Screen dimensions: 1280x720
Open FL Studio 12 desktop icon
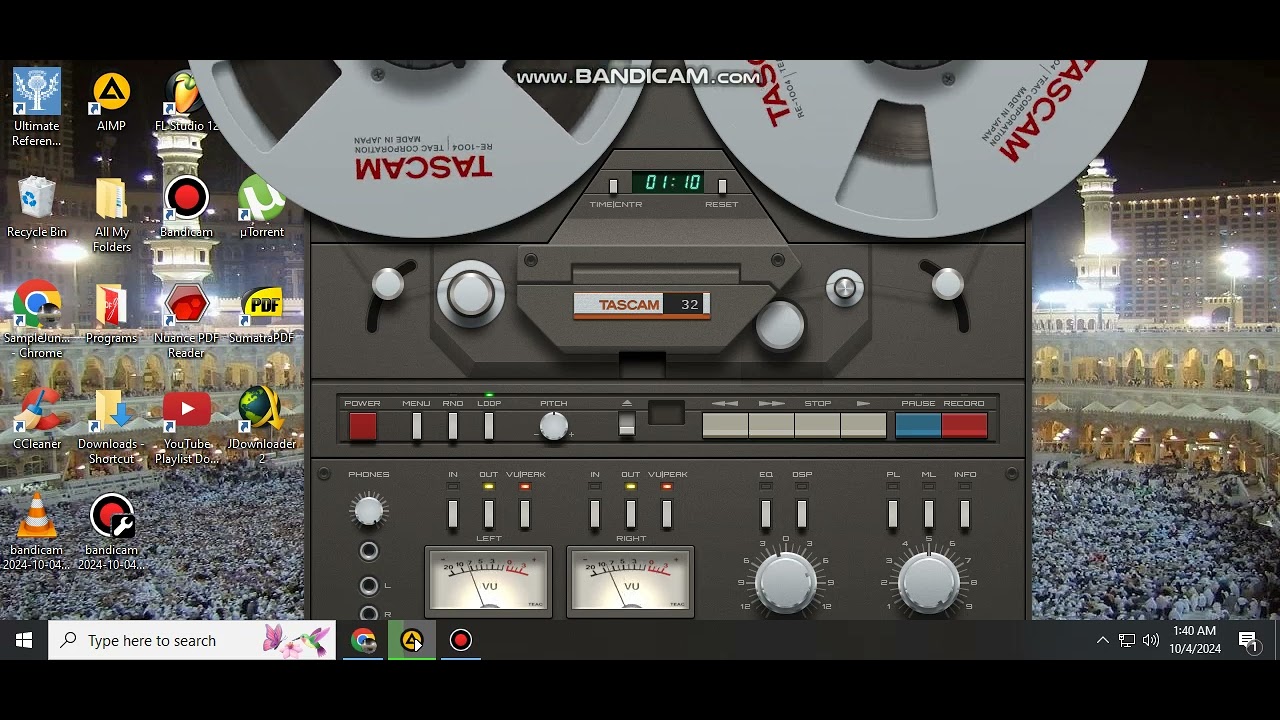point(186,101)
